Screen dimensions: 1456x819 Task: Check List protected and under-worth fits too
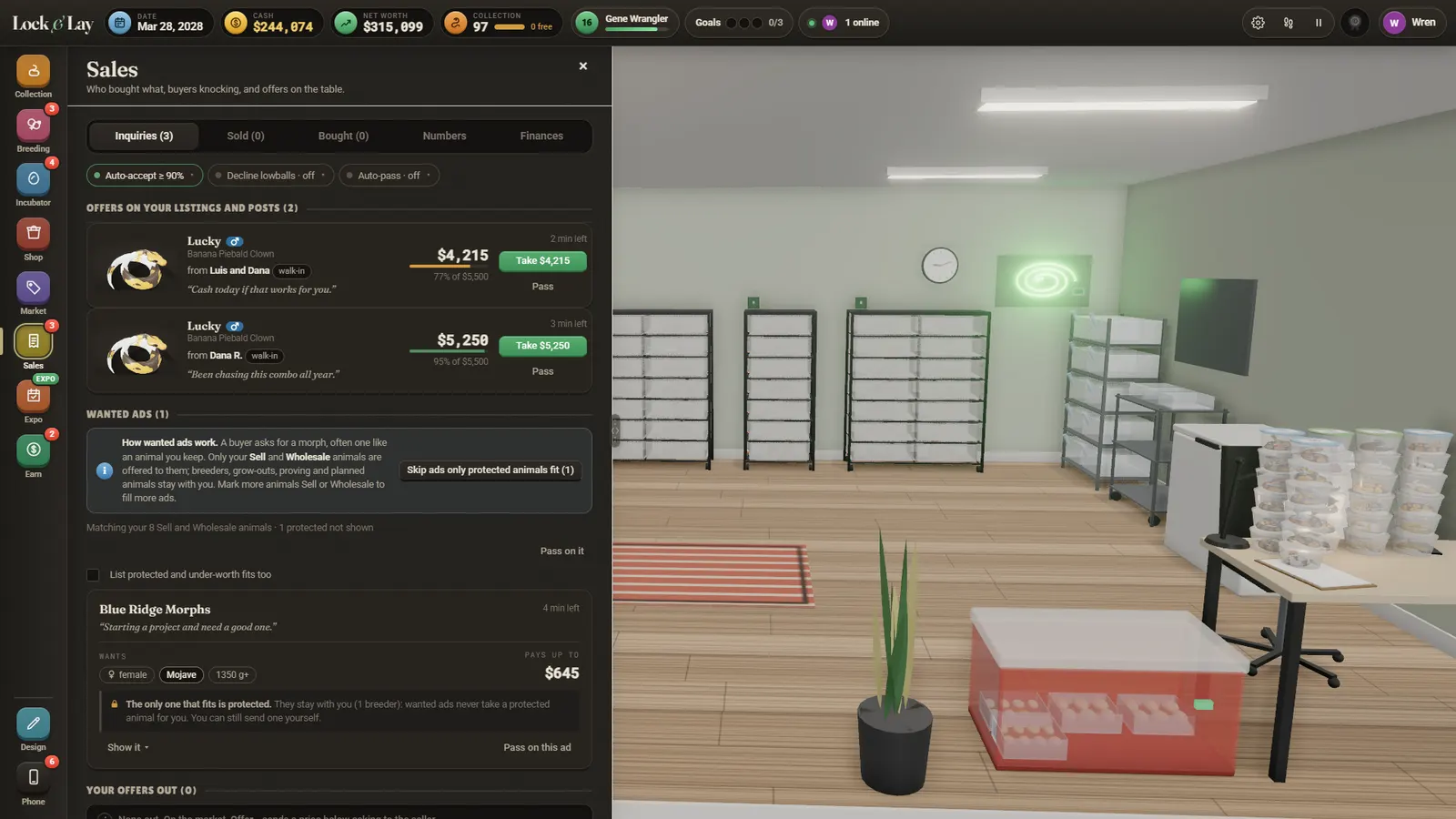[x=93, y=575]
